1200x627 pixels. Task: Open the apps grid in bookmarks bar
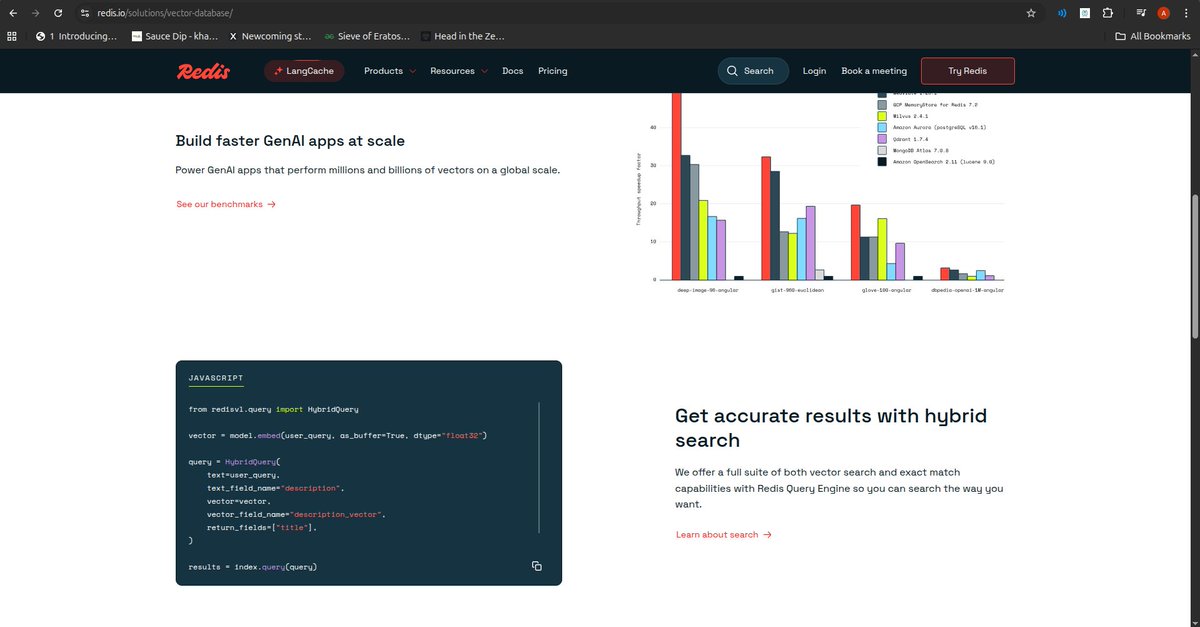(x=12, y=36)
